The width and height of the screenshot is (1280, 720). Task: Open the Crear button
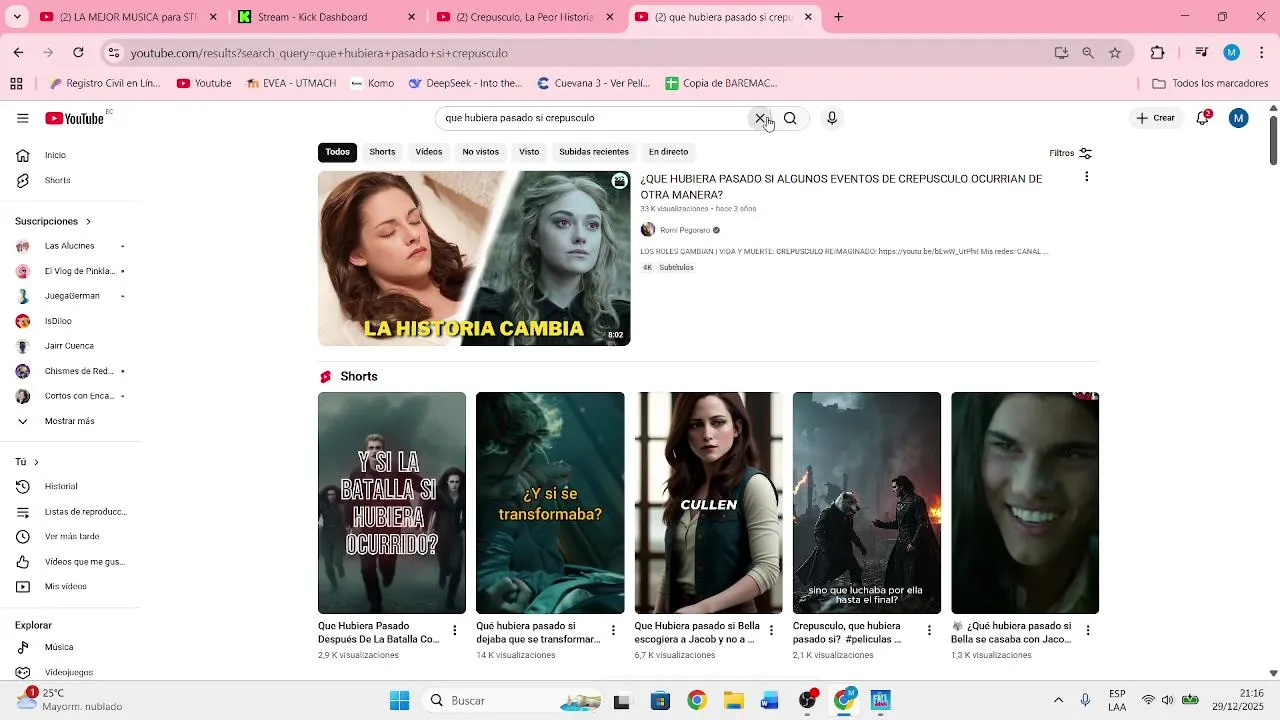[1155, 118]
